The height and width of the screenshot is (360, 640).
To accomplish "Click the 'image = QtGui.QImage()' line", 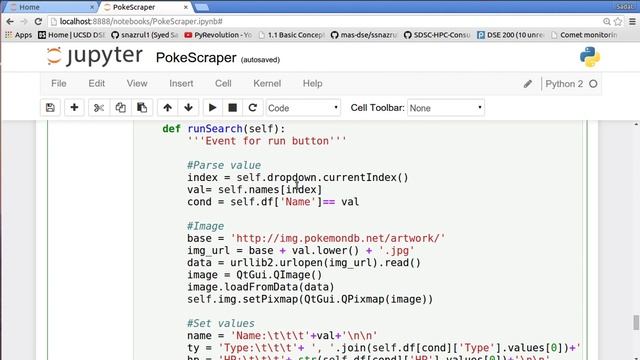I will [x=254, y=275].
